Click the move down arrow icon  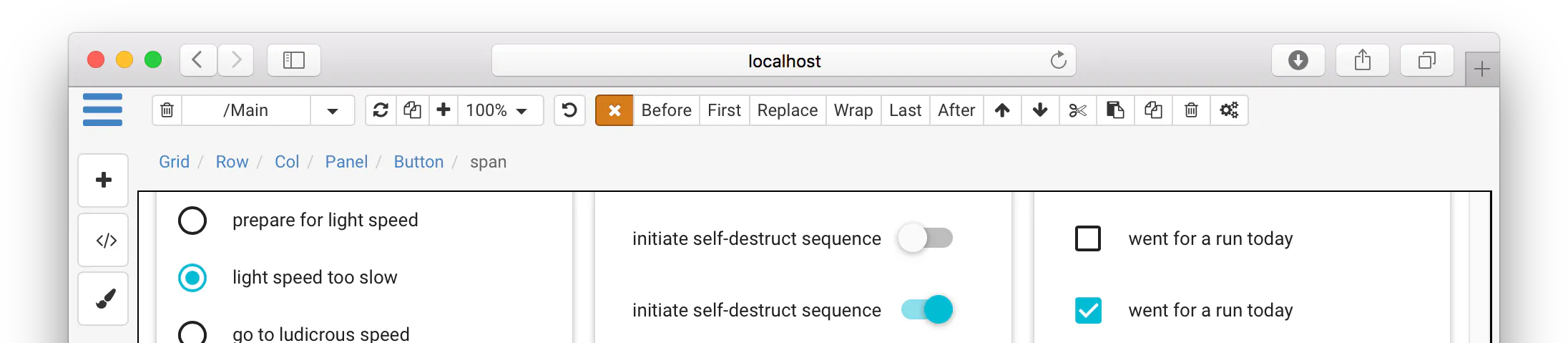1040,110
